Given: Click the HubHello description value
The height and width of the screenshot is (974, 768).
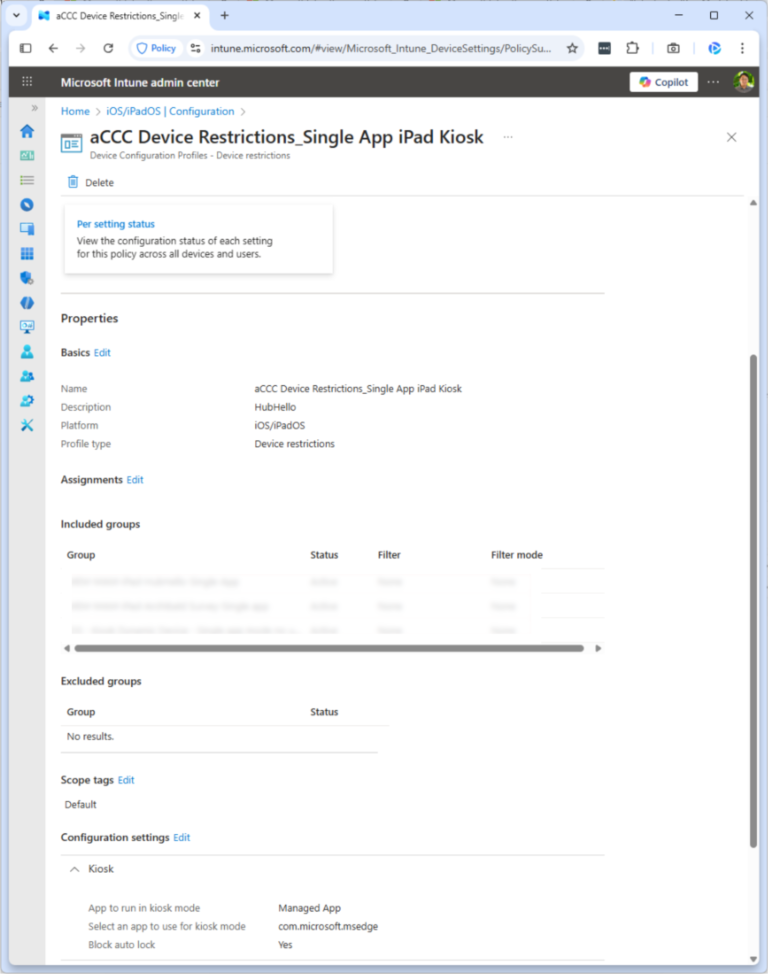Looking at the screenshot, I should pyautogui.click(x=275, y=407).
